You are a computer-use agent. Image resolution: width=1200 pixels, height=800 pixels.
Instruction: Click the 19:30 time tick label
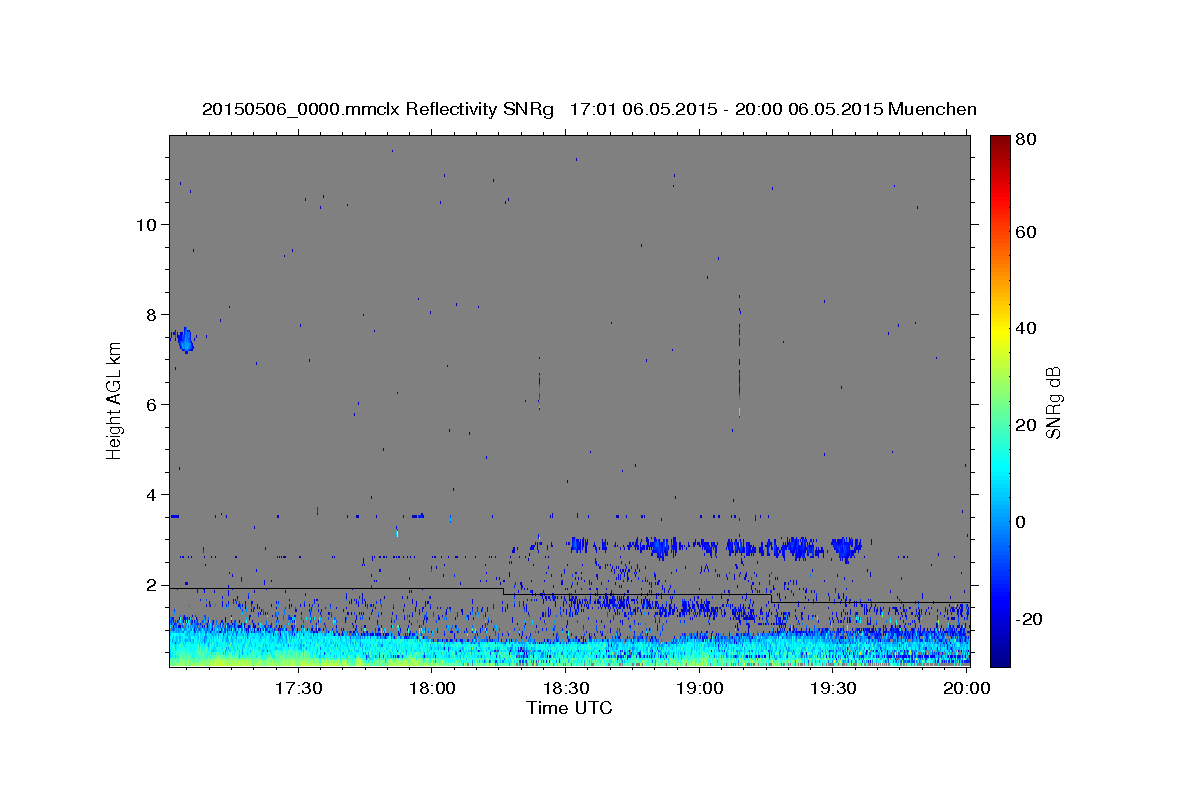point(834,689)
